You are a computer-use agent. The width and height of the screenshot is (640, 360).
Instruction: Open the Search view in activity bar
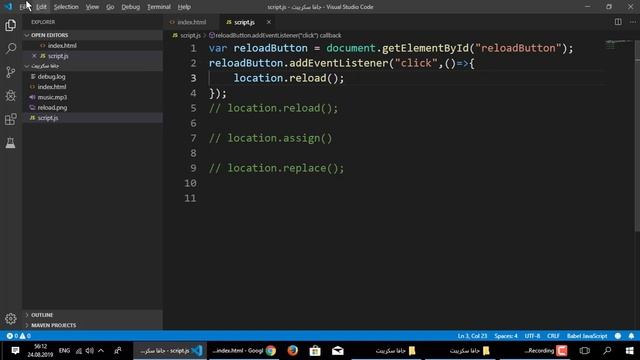click(11, 49)
